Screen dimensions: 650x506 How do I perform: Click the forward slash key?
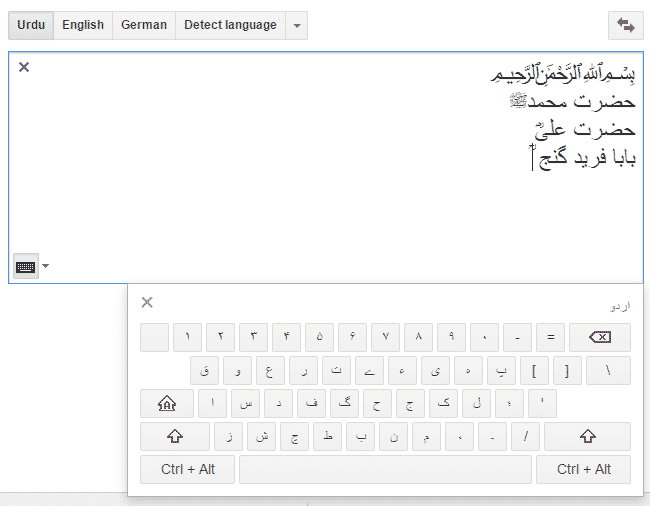pos(525,436)
